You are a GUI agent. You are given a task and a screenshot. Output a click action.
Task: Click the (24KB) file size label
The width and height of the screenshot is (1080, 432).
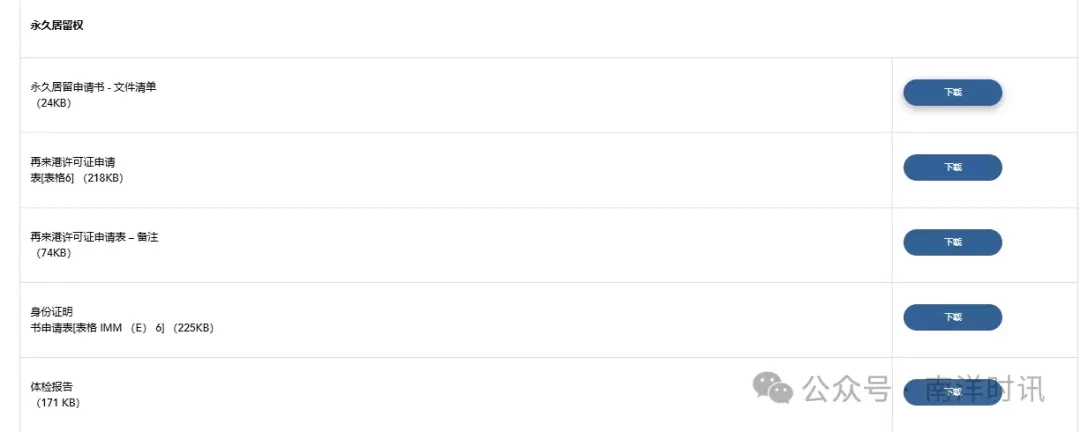(53, 103)
